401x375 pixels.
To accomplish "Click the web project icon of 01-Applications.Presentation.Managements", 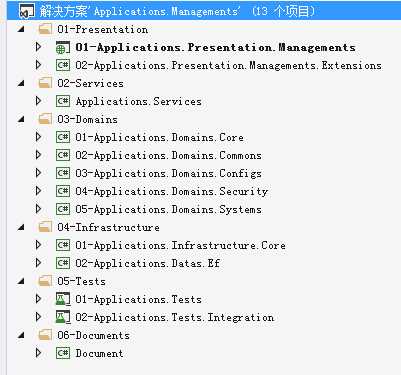I will point(63,47).
